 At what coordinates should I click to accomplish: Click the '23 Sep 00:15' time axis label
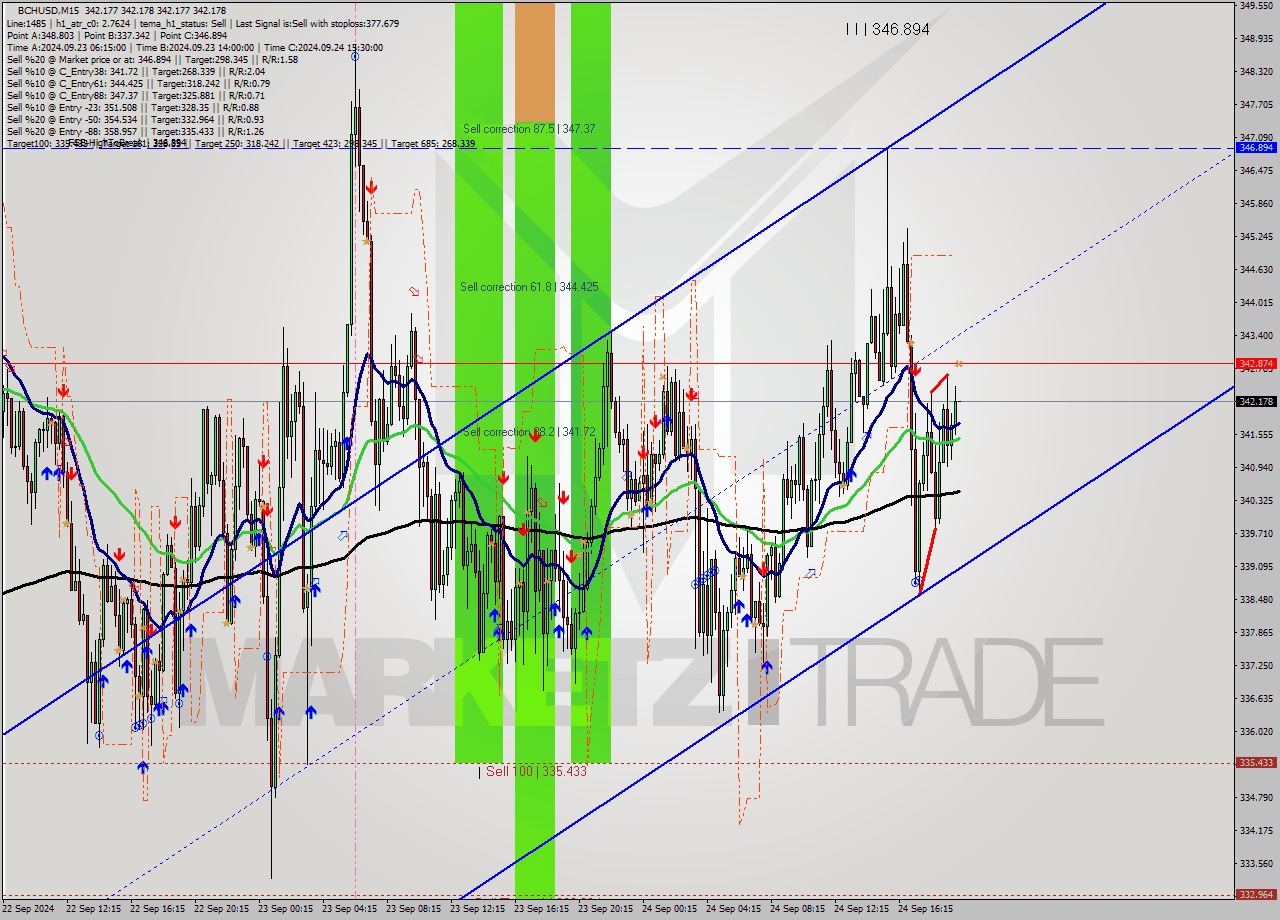point(285,909)
